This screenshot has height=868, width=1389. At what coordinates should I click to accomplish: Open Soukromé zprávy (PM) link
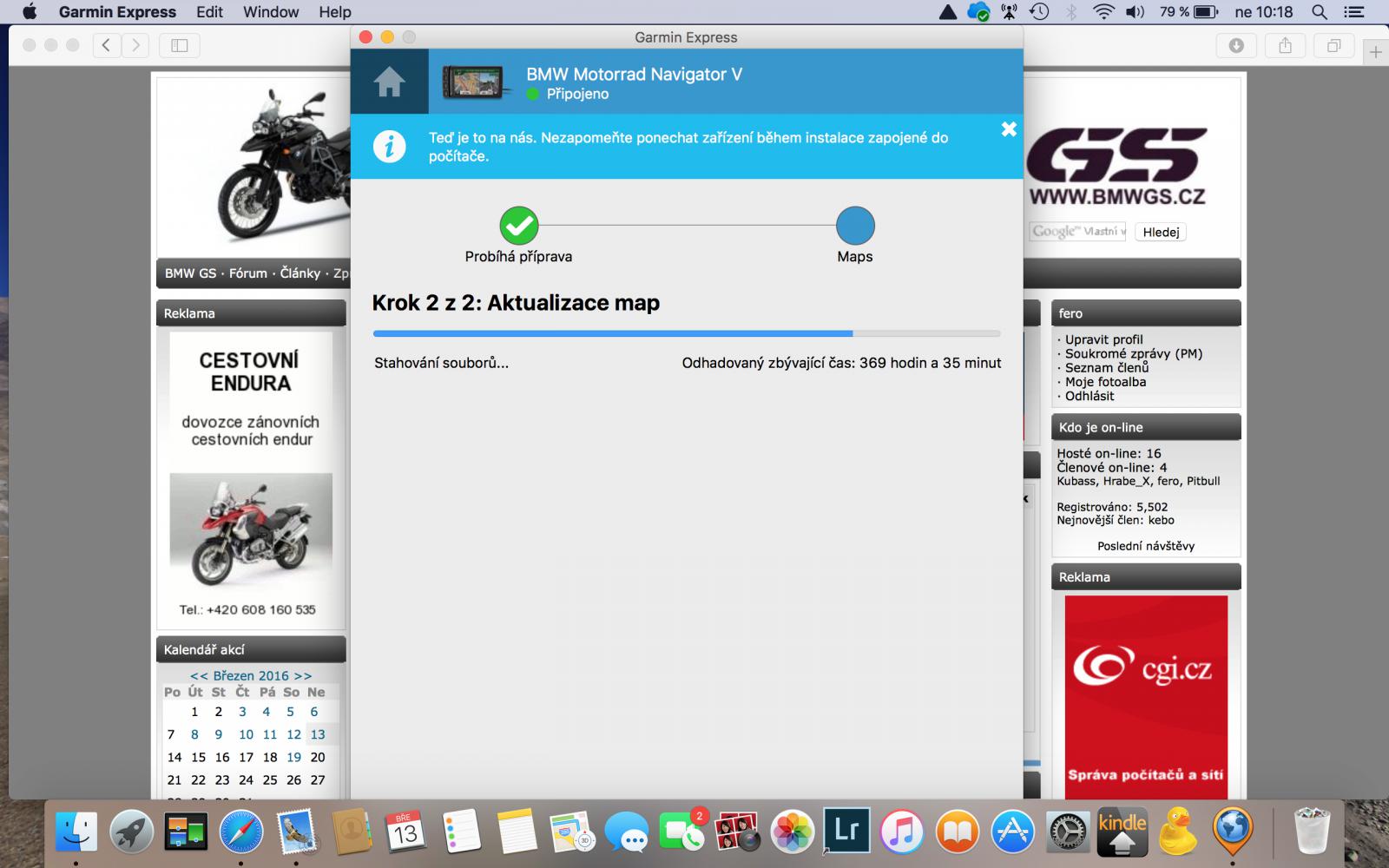1133,353
